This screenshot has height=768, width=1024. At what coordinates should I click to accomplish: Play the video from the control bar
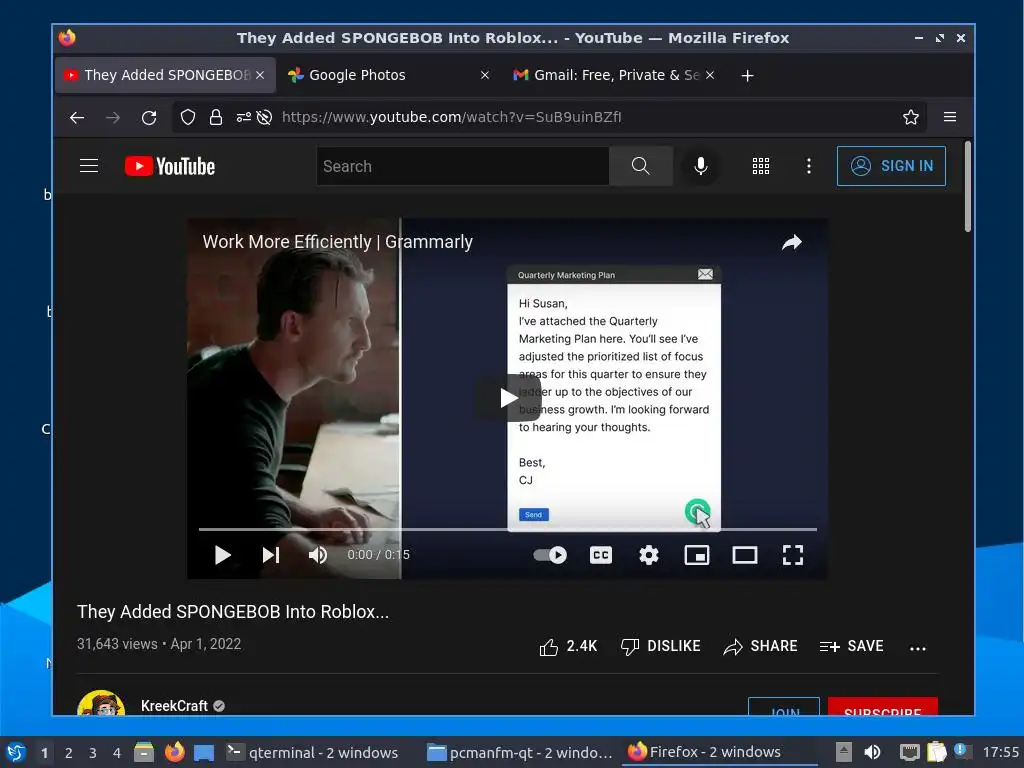pyautogui.click(x=223, y=555)
